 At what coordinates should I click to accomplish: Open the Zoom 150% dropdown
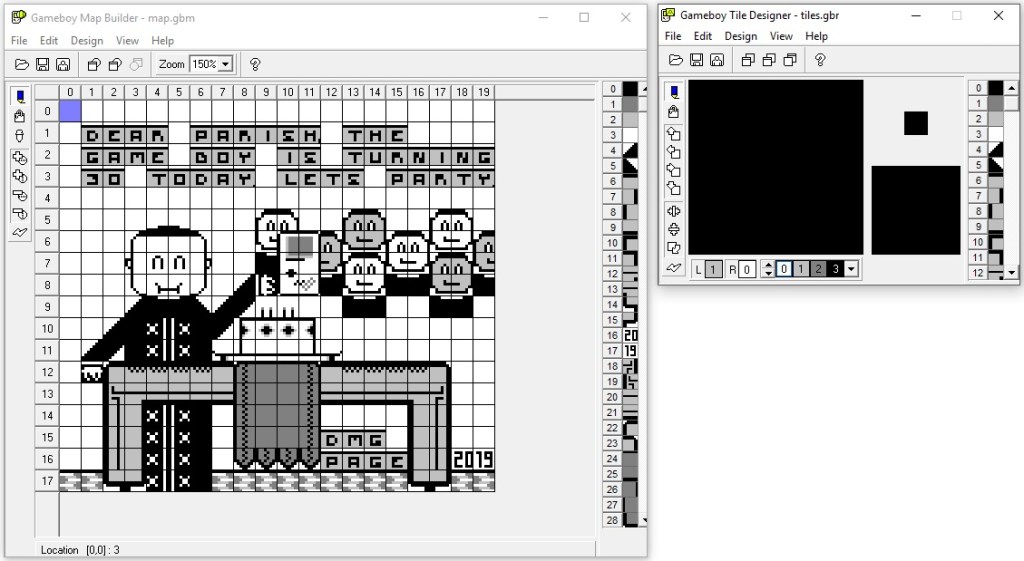point(225,64)
